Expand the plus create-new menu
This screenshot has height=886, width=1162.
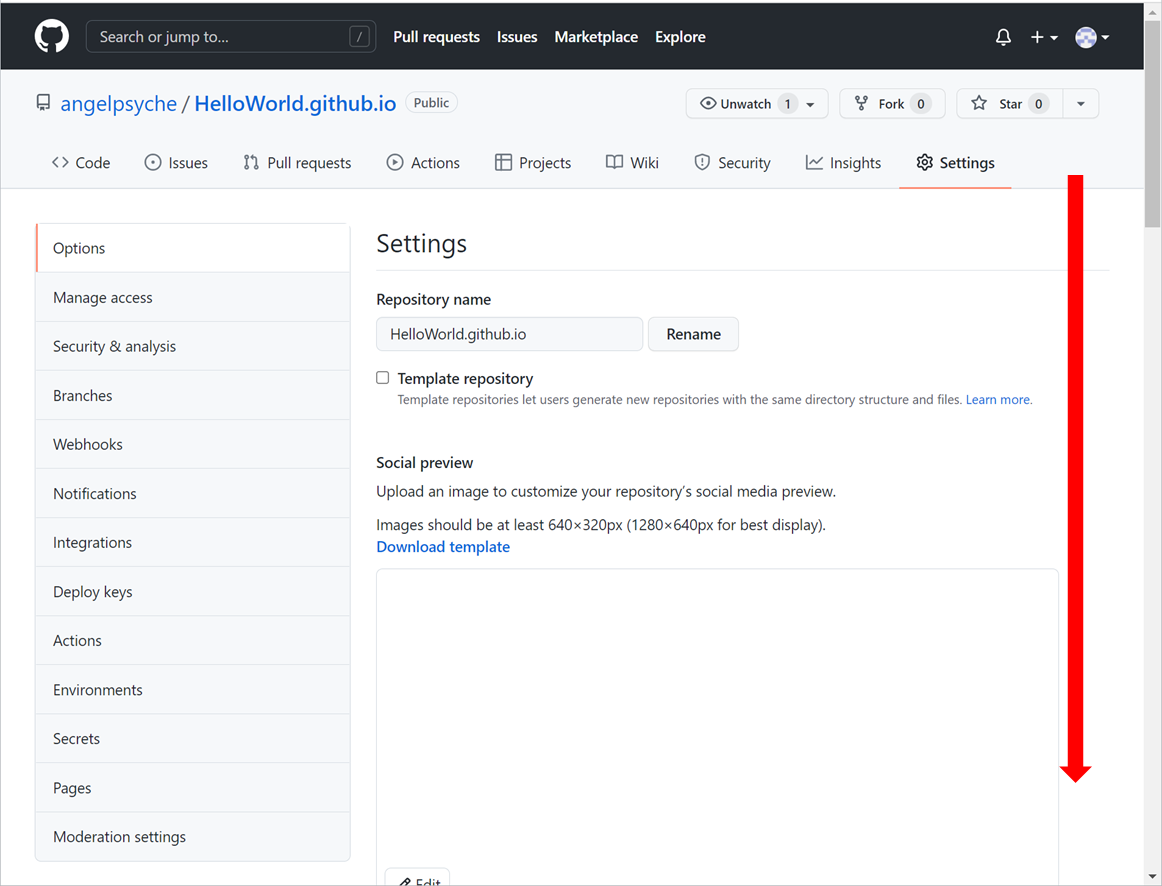pos(1043,37)
